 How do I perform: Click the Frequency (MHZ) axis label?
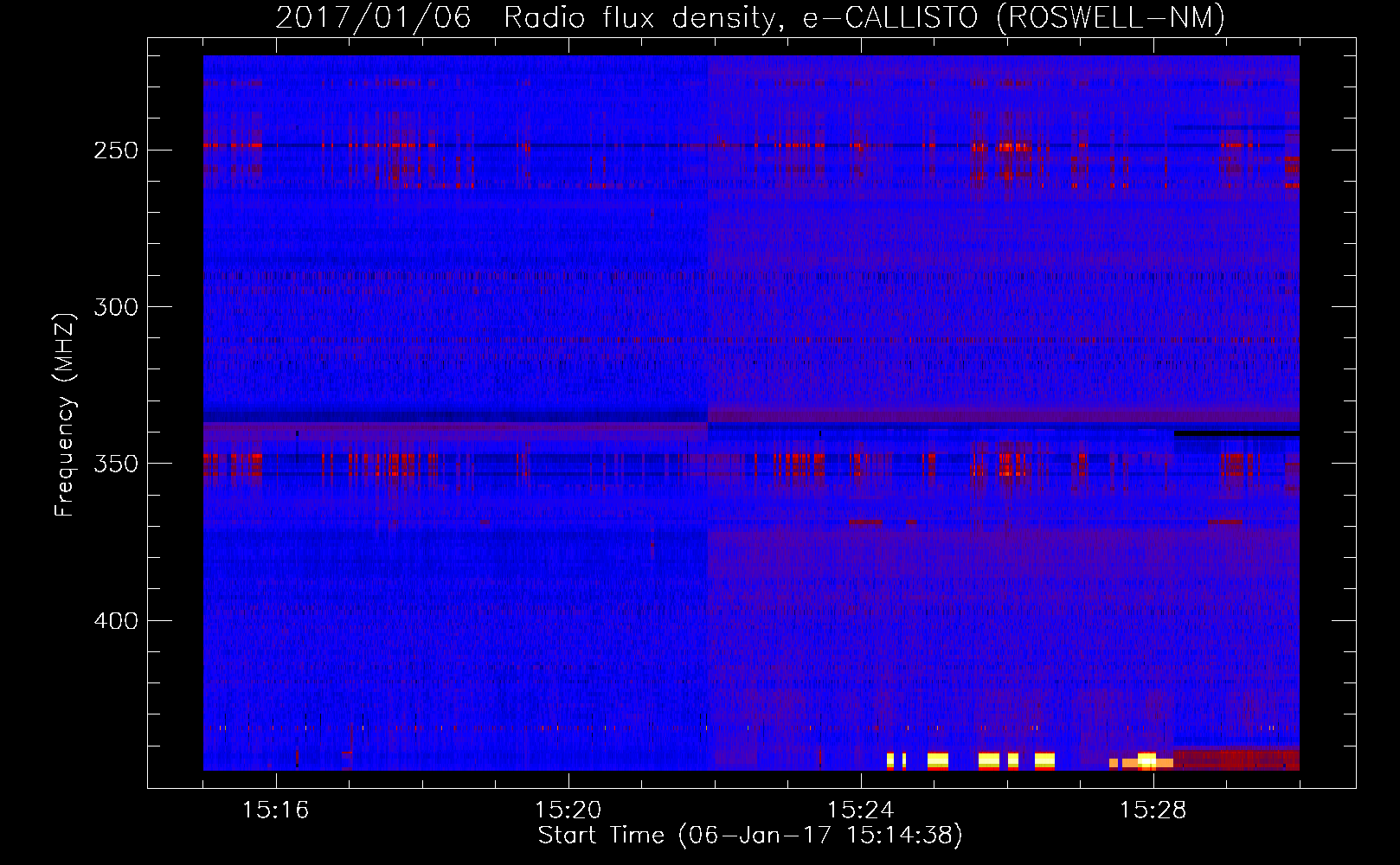tap(65, 414)
